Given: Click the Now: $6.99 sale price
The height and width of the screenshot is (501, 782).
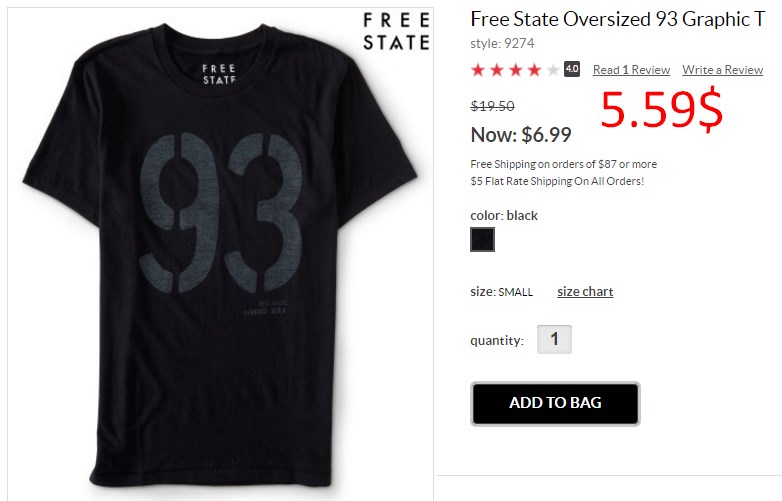Looking at the screenshot, I should (x=521, y=135).
